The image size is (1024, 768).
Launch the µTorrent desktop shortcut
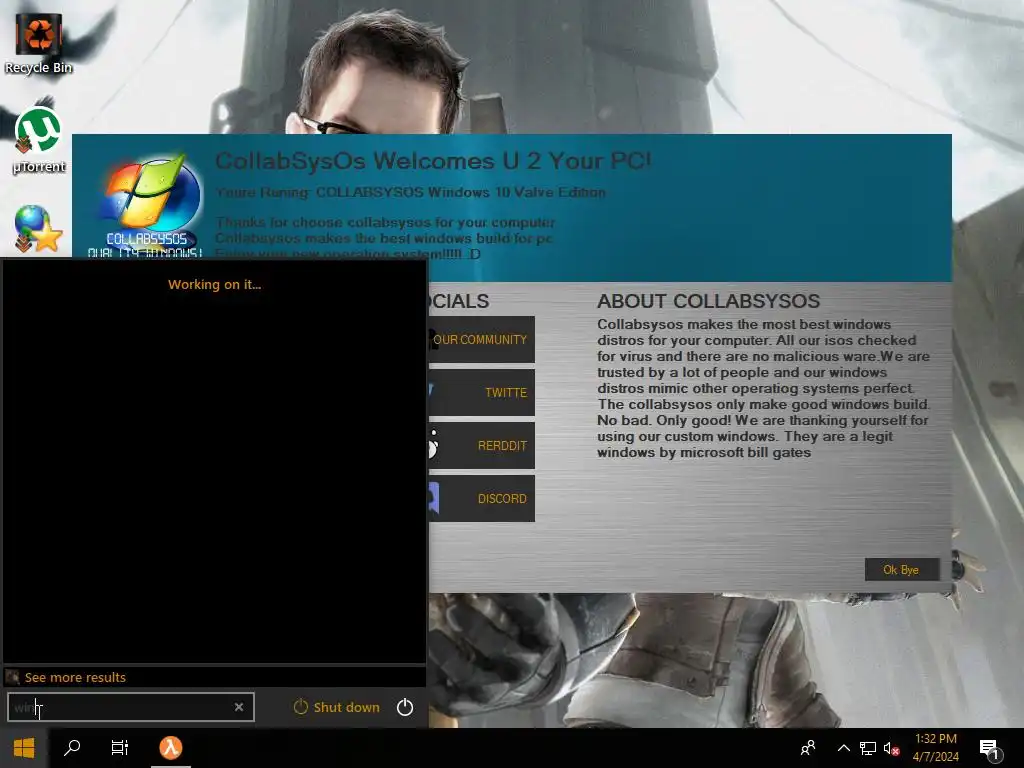pos(39,140)
